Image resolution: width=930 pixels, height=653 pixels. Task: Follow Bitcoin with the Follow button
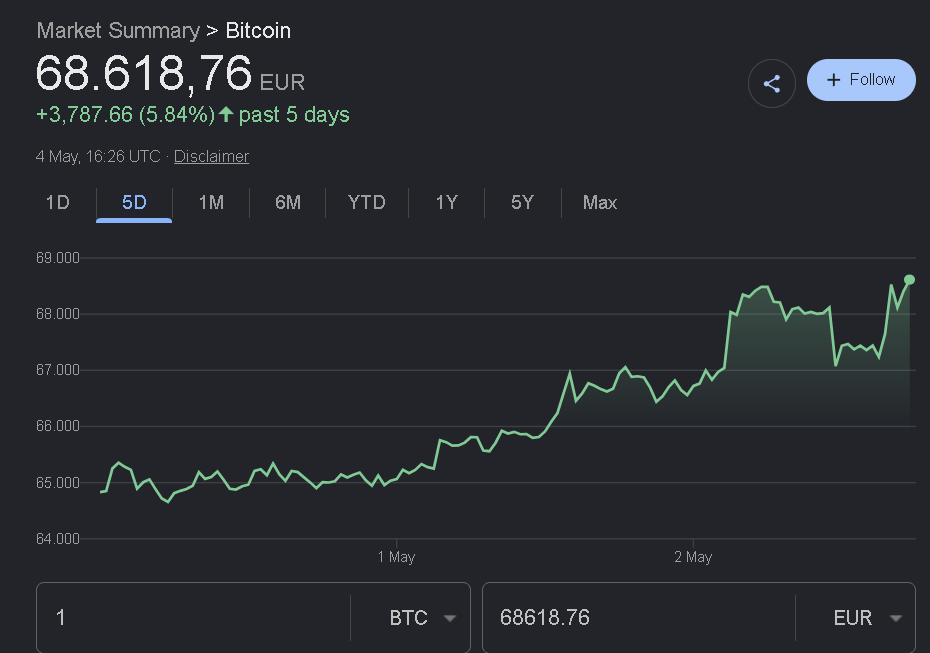coord(861,79)
